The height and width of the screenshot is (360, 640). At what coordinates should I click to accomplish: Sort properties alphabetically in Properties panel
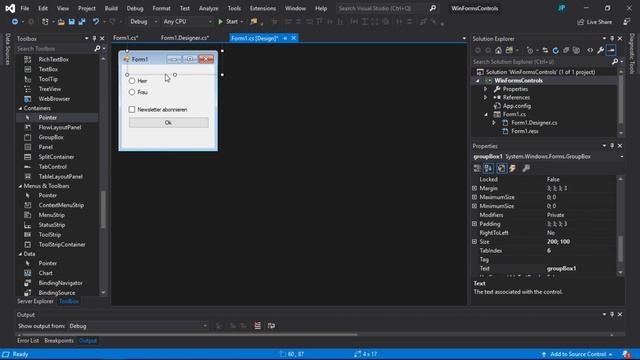(489, 168)
